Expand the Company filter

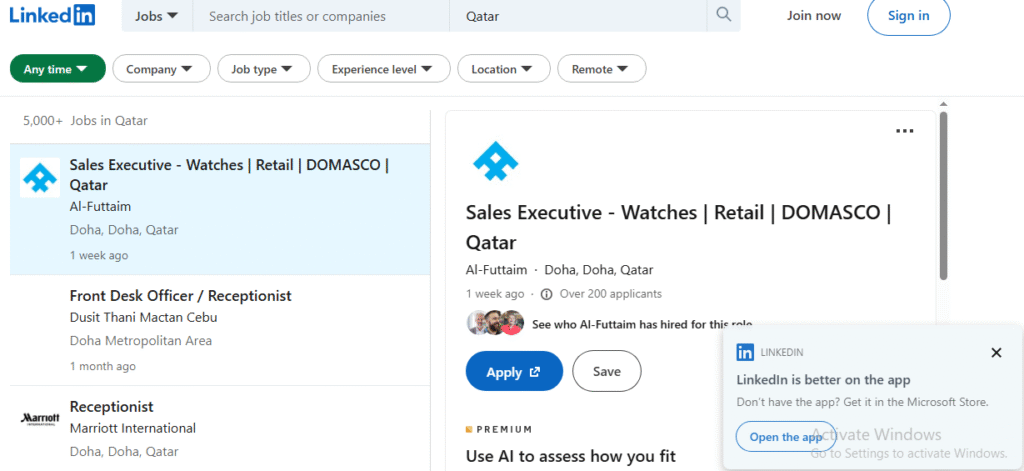coord(161,69)
